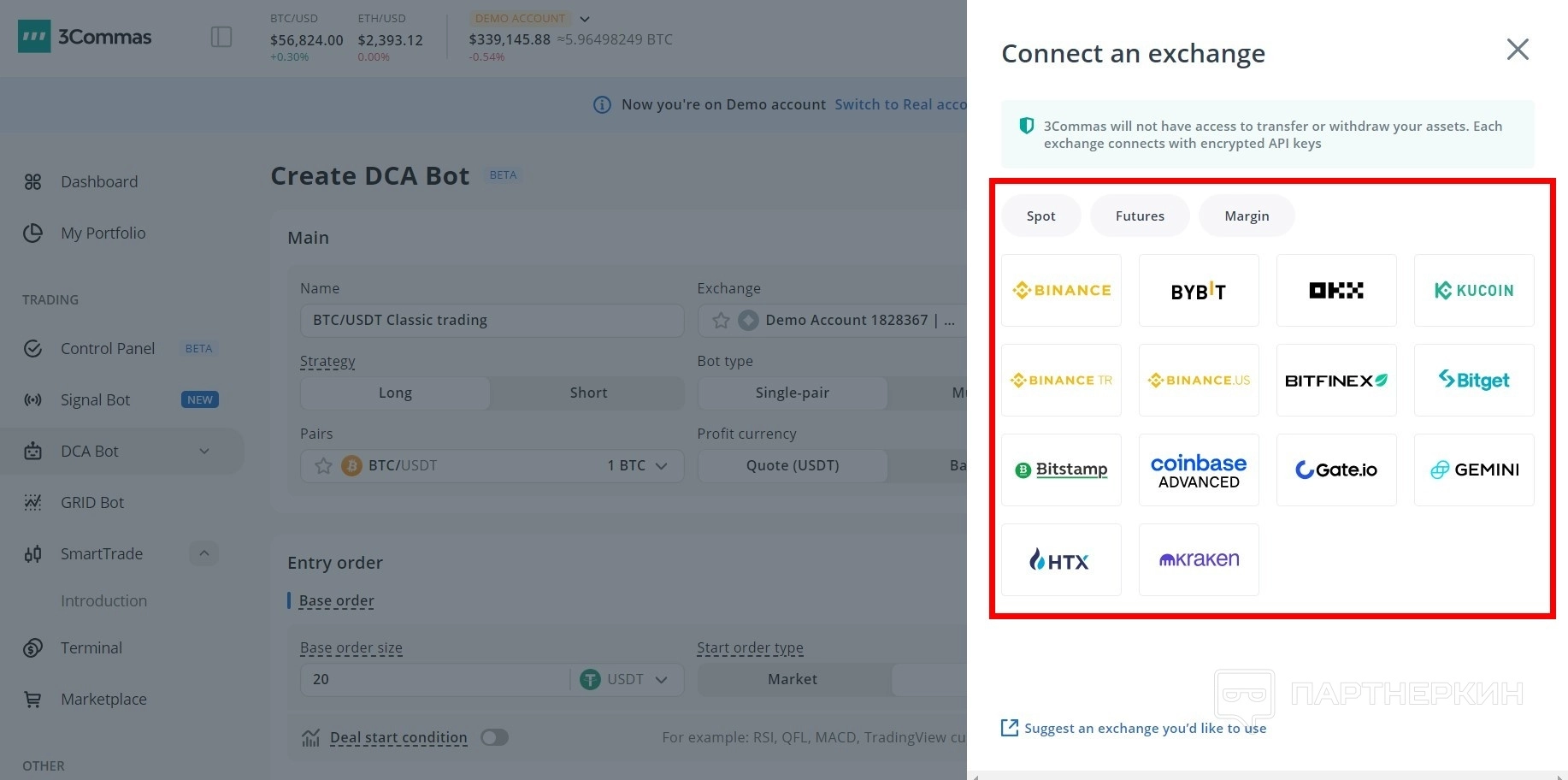Open the USDT currency dropdown
1568x780 pixels.
tap(626, 679)
